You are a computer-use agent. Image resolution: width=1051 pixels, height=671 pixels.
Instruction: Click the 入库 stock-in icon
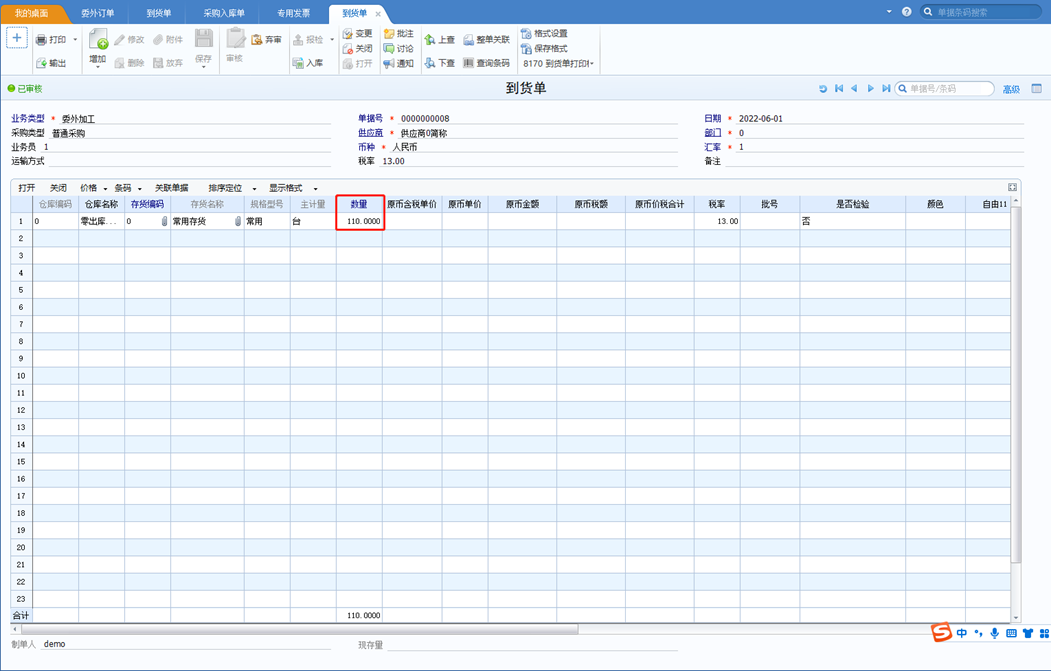[298, 63]
